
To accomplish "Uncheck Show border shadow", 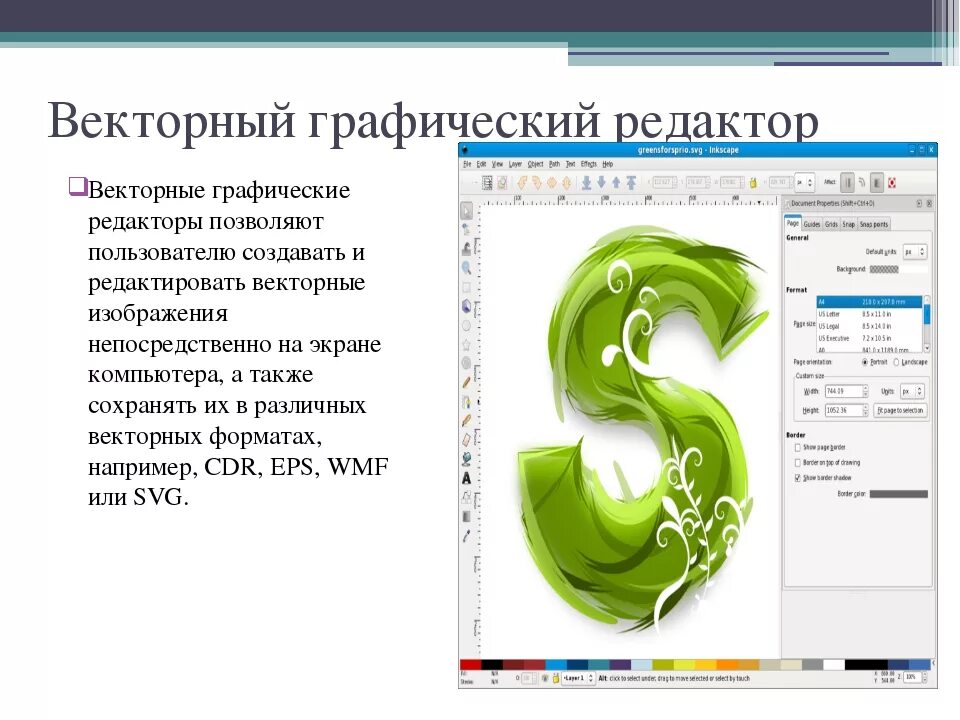I will (x=797, y=478).
